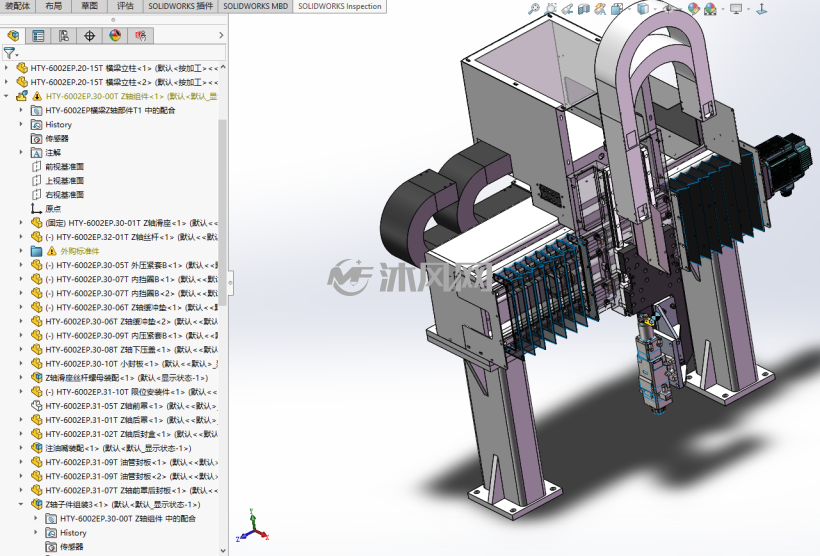
Task: Open the PropertyManager tab
Action: tap(38, 36)
